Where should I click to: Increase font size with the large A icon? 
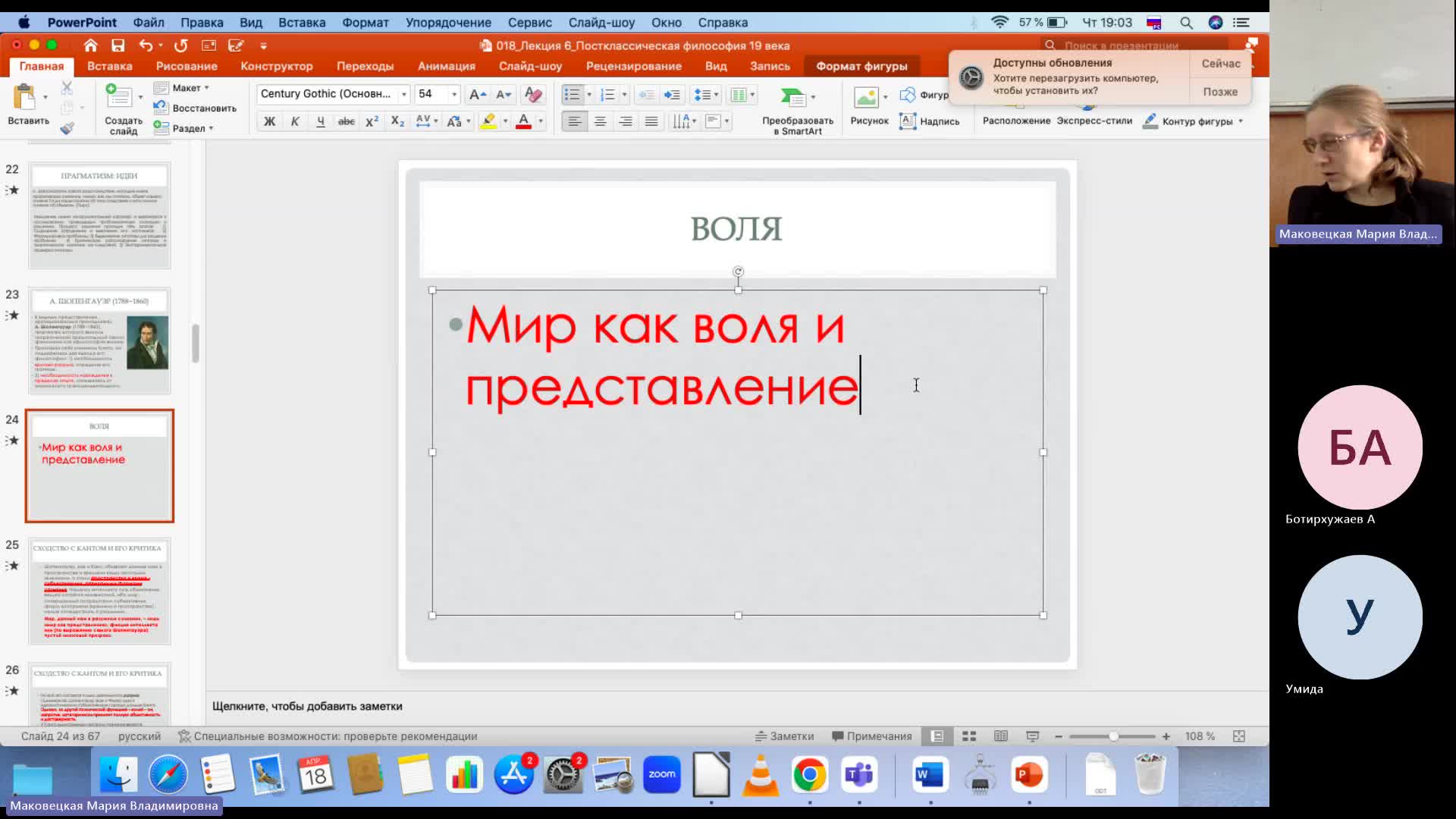click(477, 94)
